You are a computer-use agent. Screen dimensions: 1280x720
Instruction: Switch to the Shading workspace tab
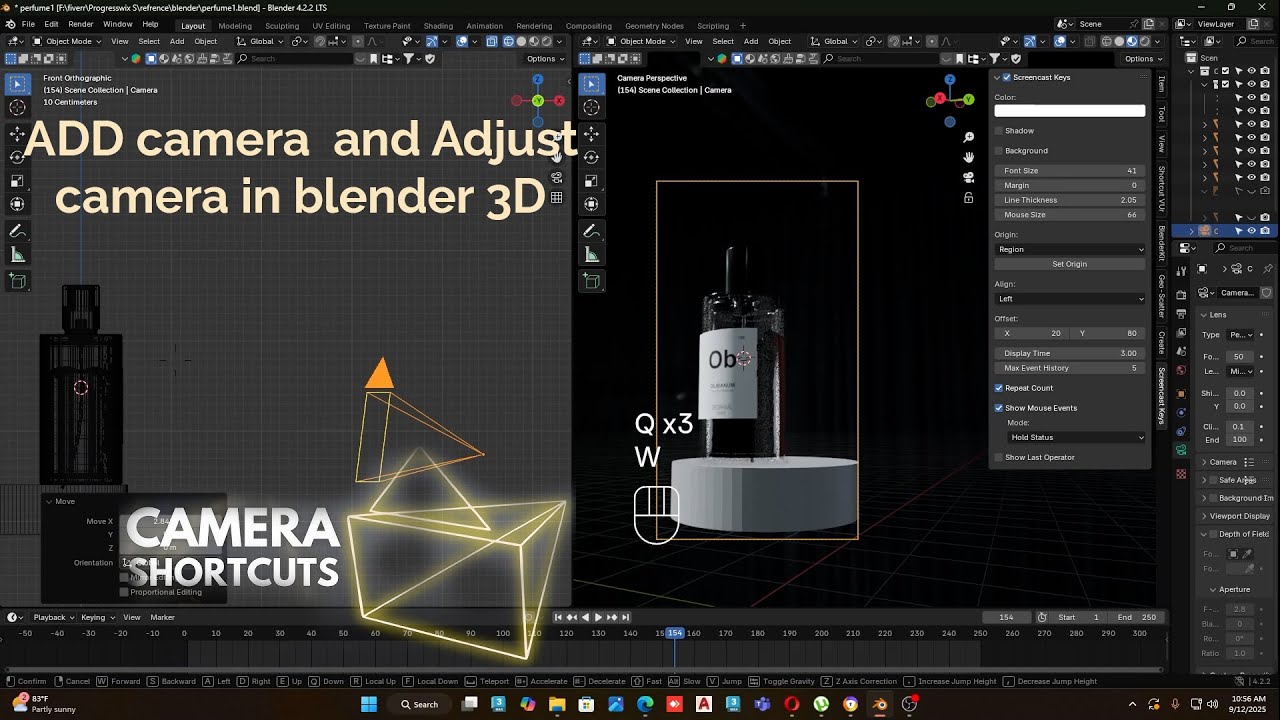tap(438, 25)
